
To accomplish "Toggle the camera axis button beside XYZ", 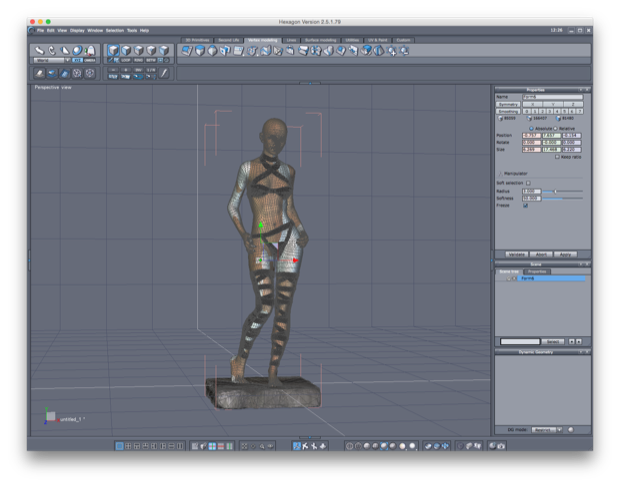I will pos(90,60).
